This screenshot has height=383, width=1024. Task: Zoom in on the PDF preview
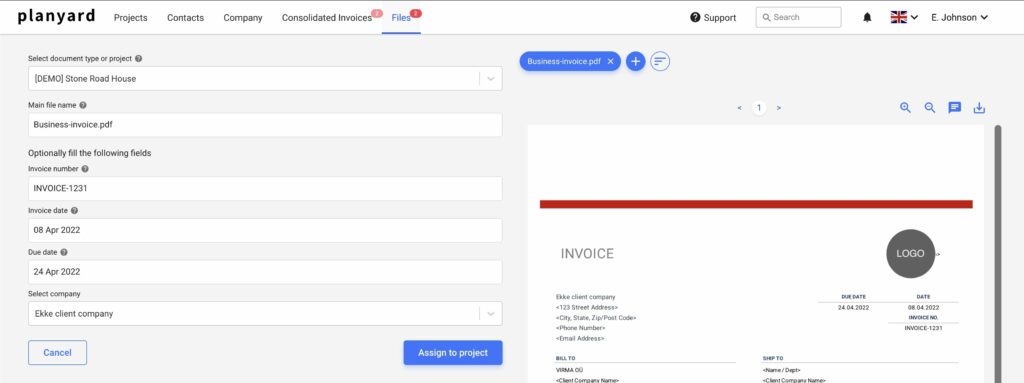[x=905, y=108]
